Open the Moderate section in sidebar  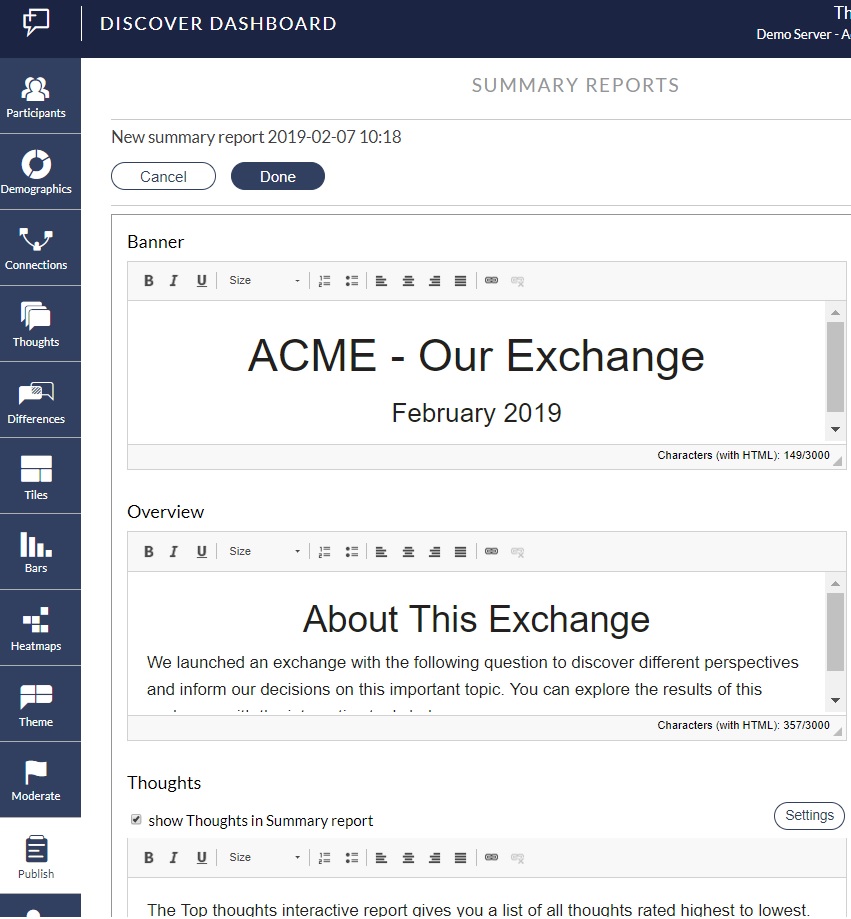click(x=40, y=780)
